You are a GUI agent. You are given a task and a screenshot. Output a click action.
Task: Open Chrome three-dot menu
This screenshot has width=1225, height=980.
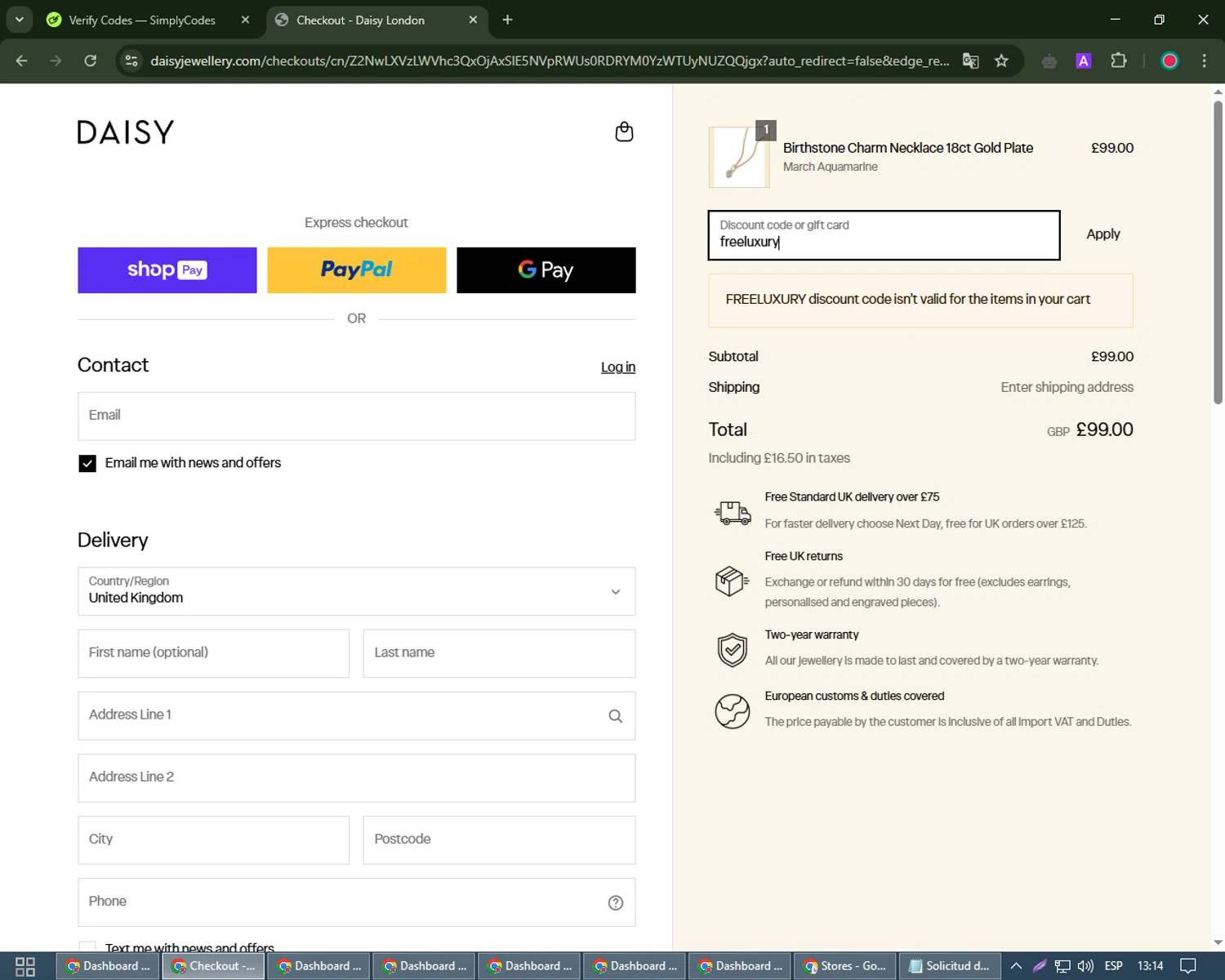1204,60
